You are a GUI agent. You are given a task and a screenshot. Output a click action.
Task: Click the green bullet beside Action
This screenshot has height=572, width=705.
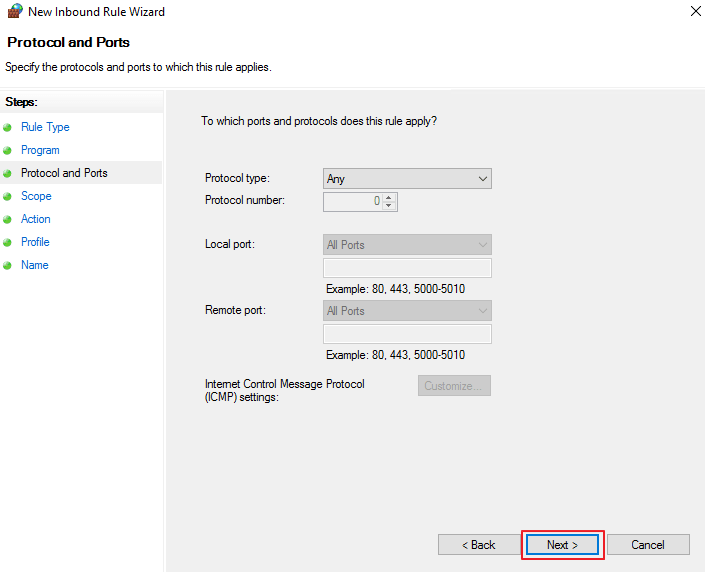(7, 219)
